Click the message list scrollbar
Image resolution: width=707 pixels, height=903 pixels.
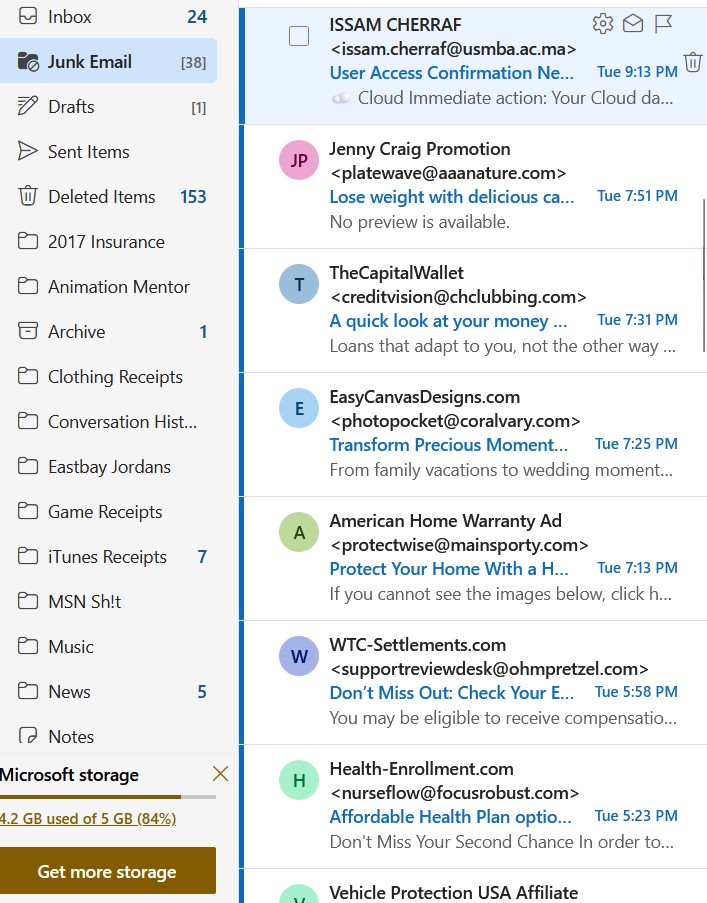(x=704, y=275)
